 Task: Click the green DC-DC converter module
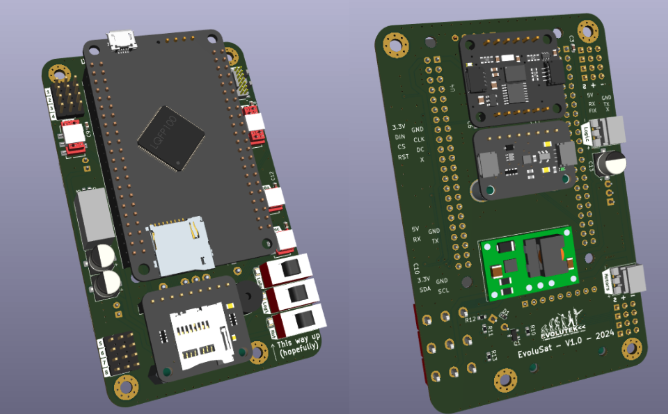click(x=529, y=267)
